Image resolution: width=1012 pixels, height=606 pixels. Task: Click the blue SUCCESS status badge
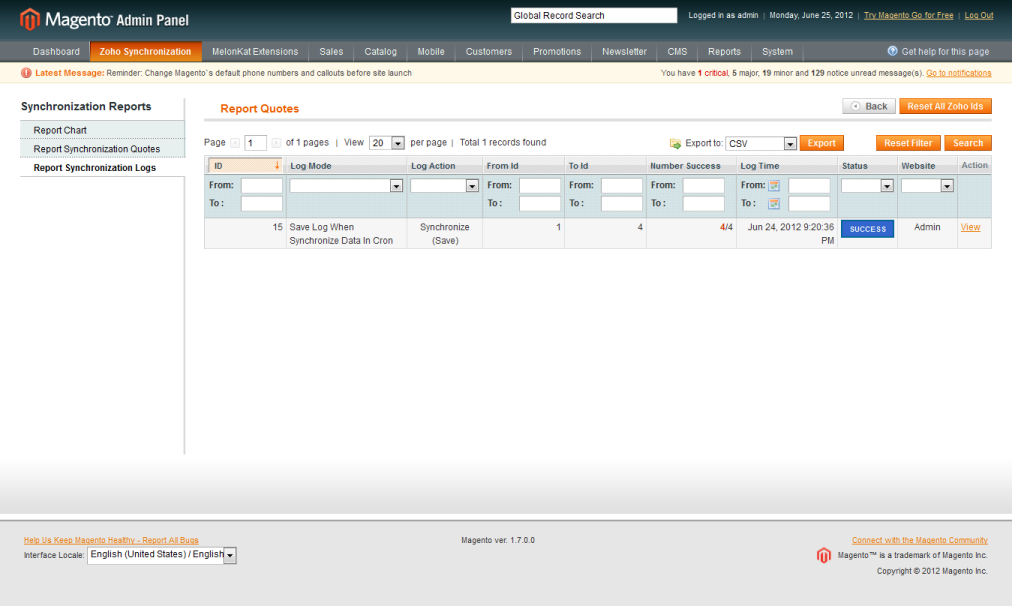(x=867, y=229)
